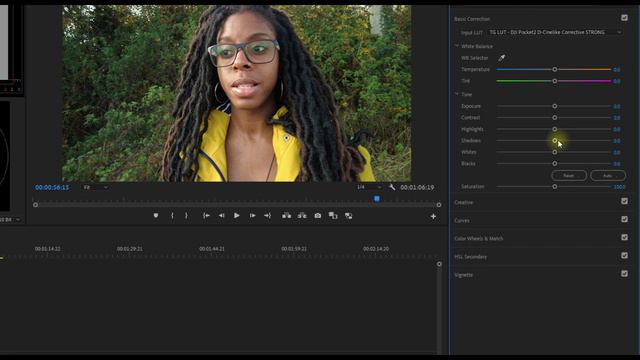This screenshot has height=360, width=640.
Task: Click the current timecode 00:00:56:13
Action: click(52, 187)
